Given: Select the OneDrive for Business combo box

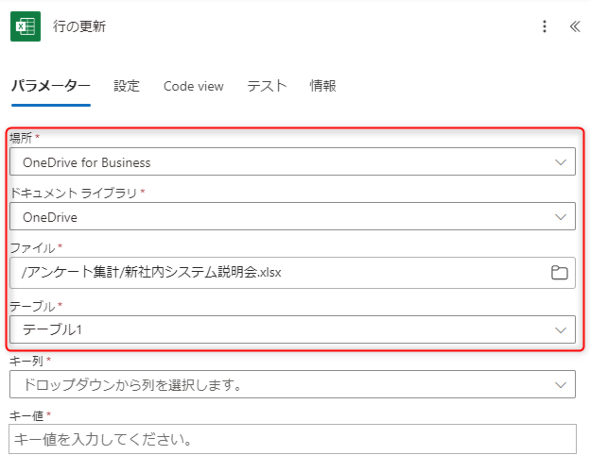Looking at the screenshot, I should coord(292,162).
